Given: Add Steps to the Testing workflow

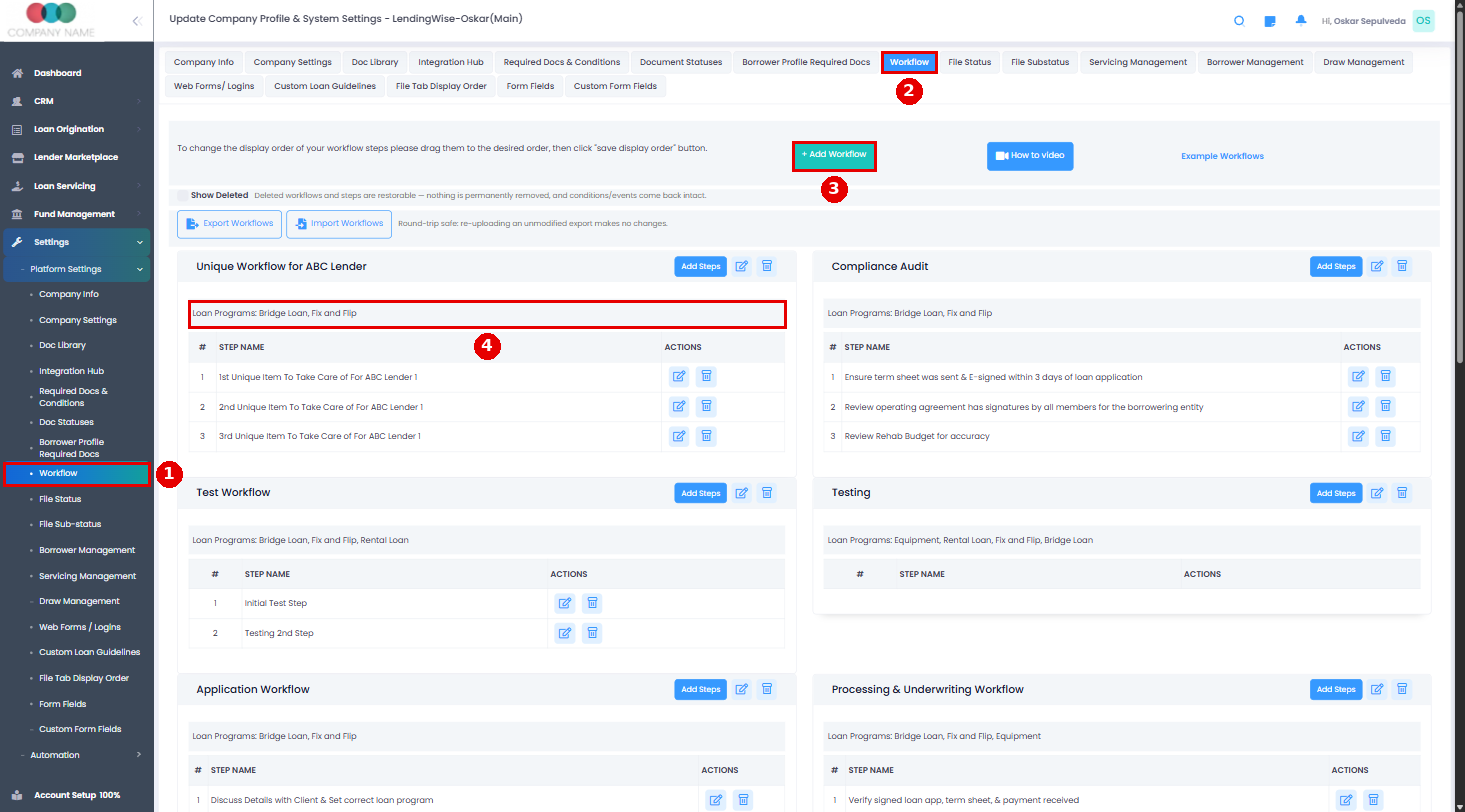Looking at the screenshot, I should [x=1336, y=493].
